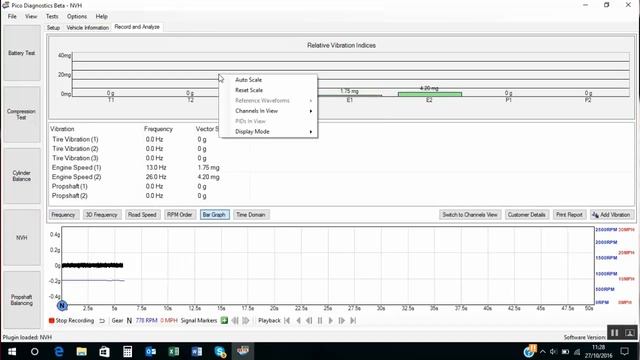Launch Microsoft Edge from taskbar
640x360 pixels.
pos(59,351)
